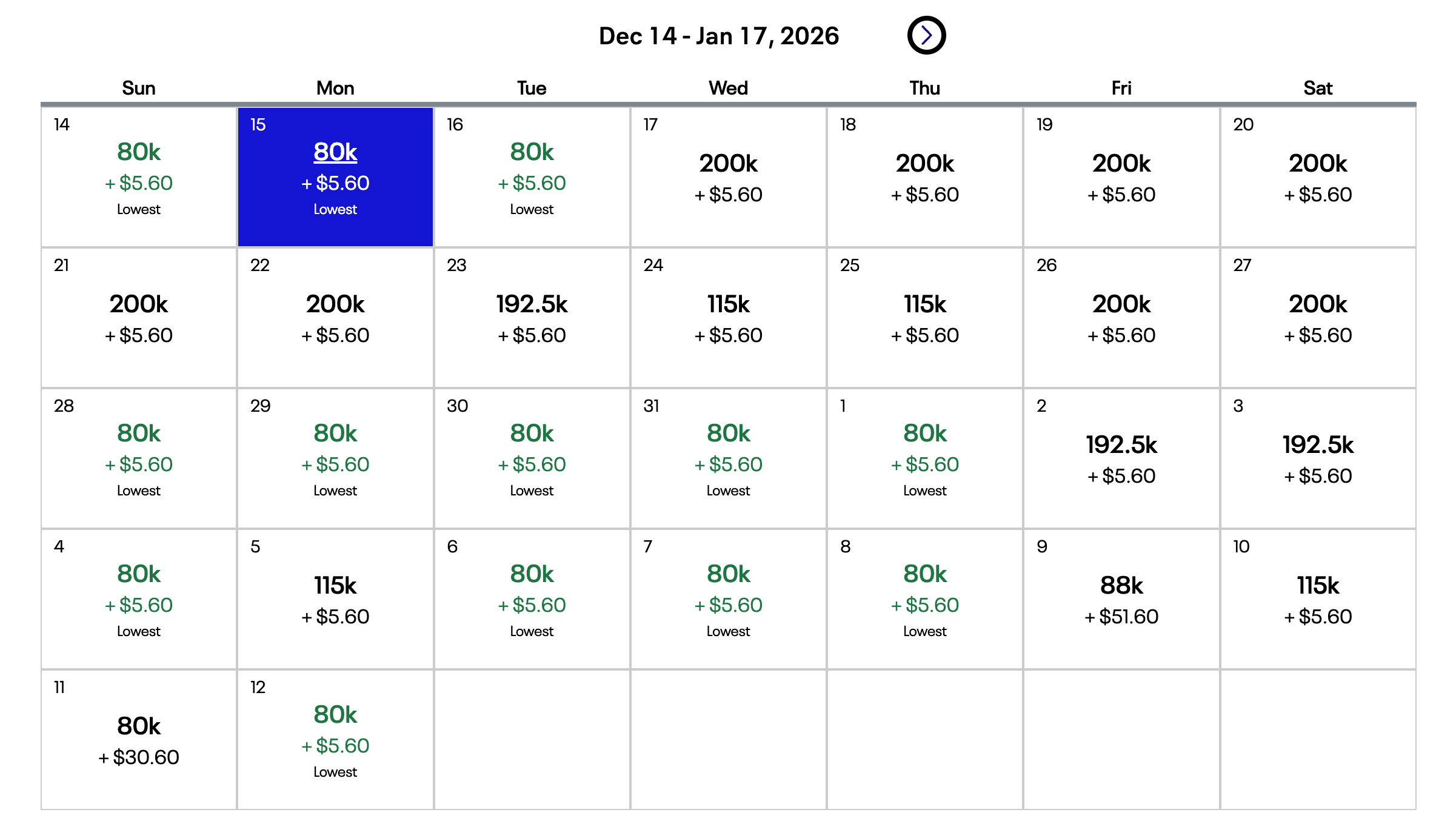The image size is (1456, 838).
Task: Advance to the next month with the arrow
Action: (927, 35)
